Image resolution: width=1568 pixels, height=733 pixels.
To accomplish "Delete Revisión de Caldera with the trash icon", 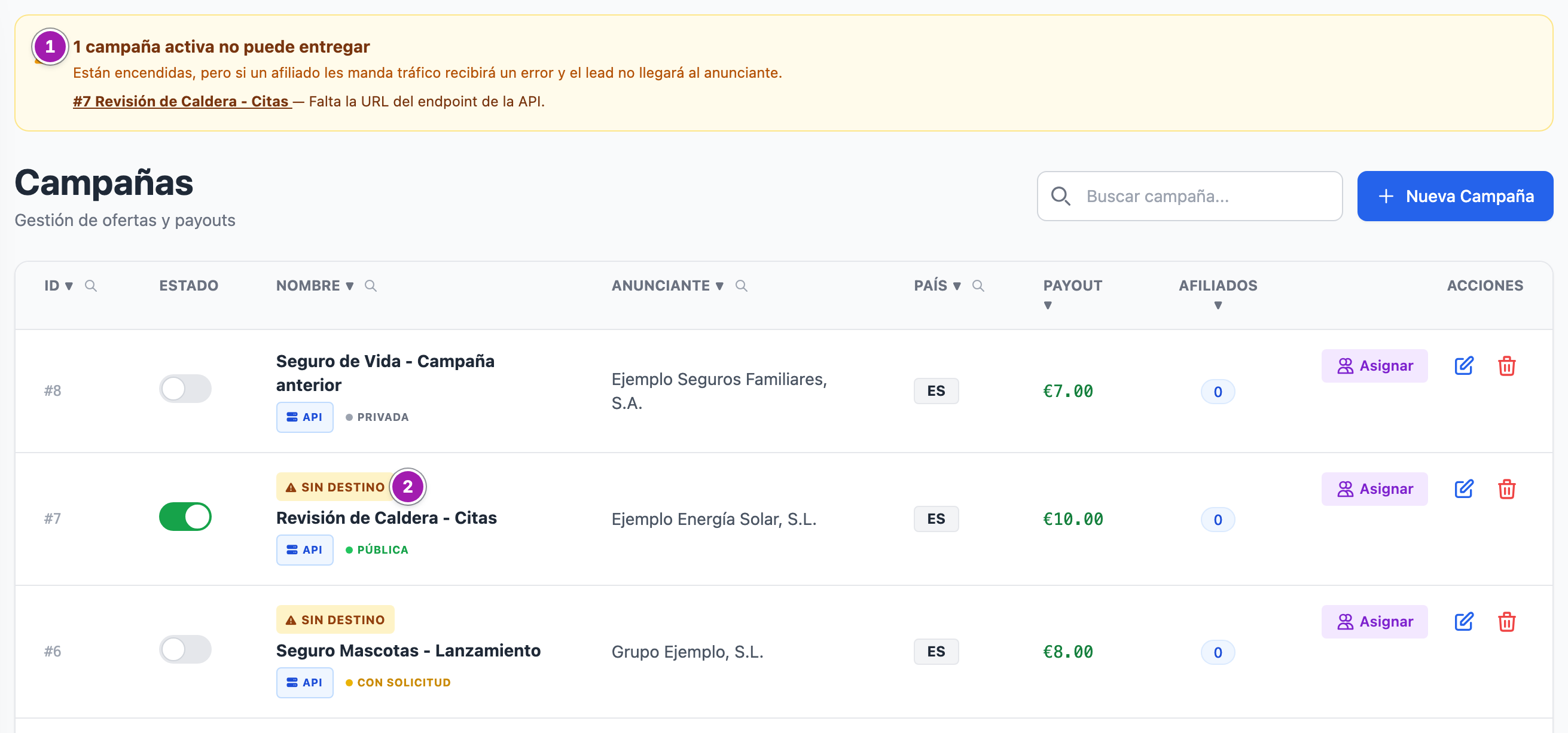I will [1506, 489].
